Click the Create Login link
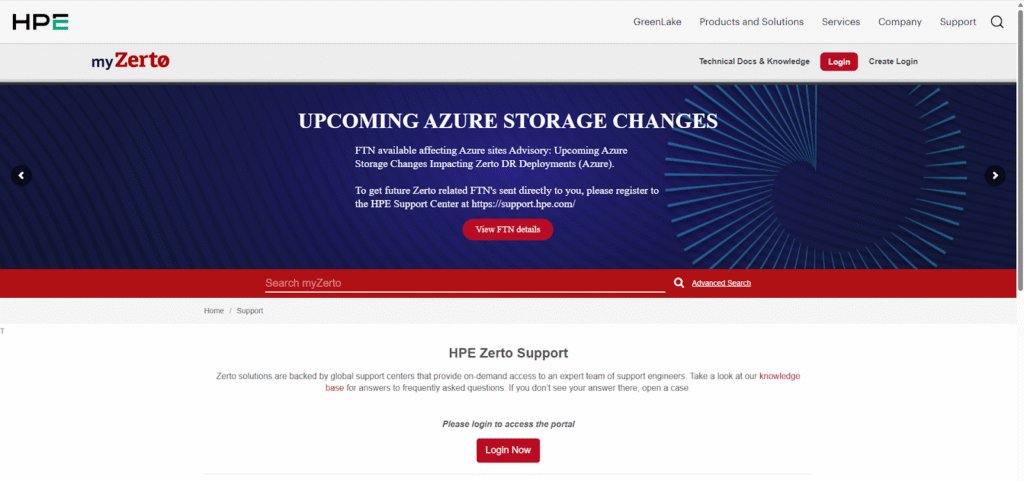The image size is (1024, 481). click(x=893, y=62)
